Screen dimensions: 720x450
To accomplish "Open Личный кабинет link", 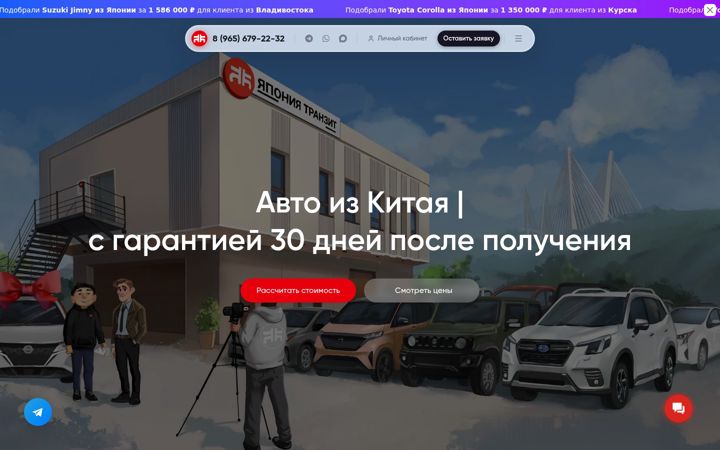I will click(398, 39).
